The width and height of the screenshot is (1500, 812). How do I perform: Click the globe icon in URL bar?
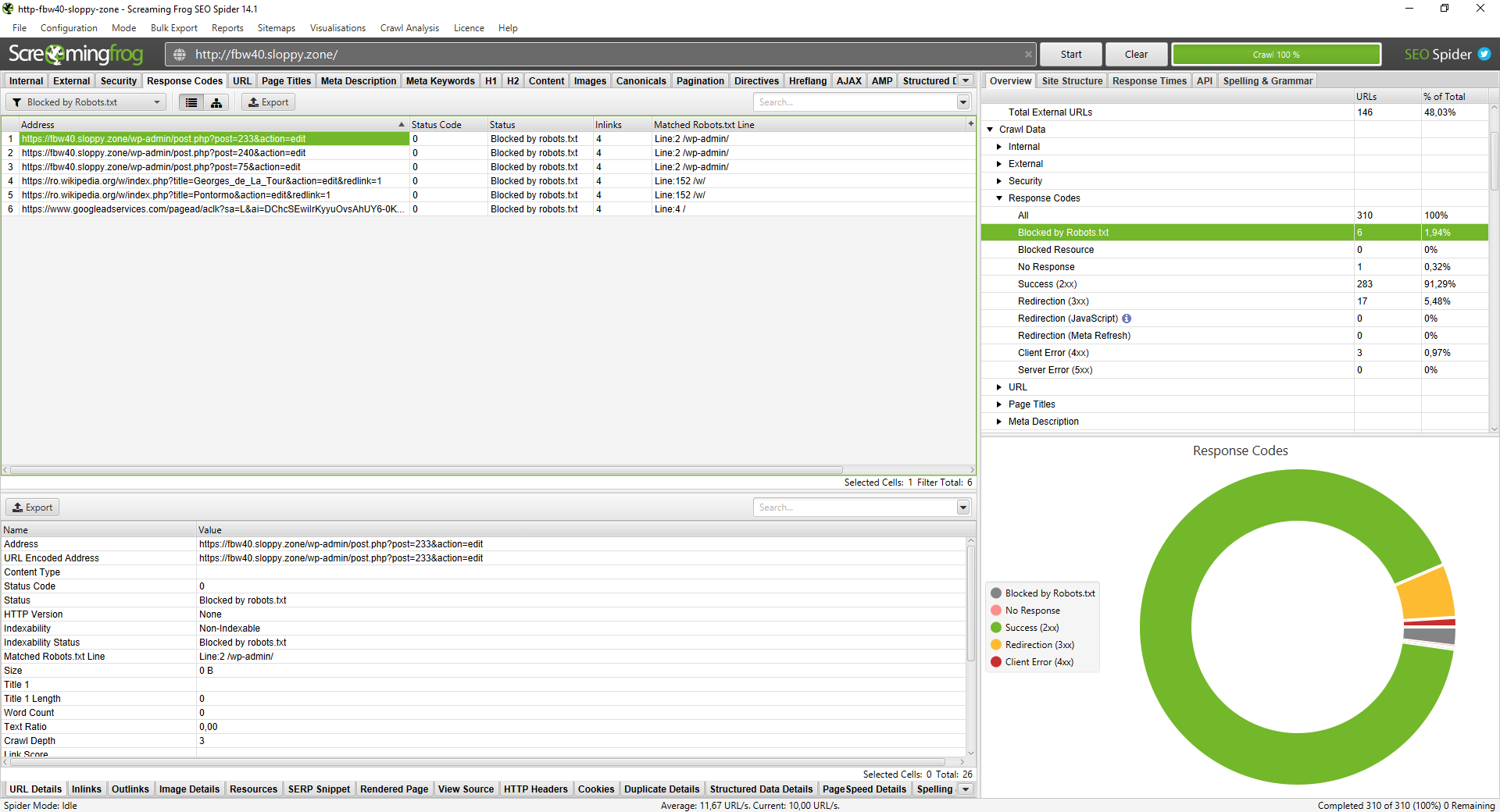point(180,55)
